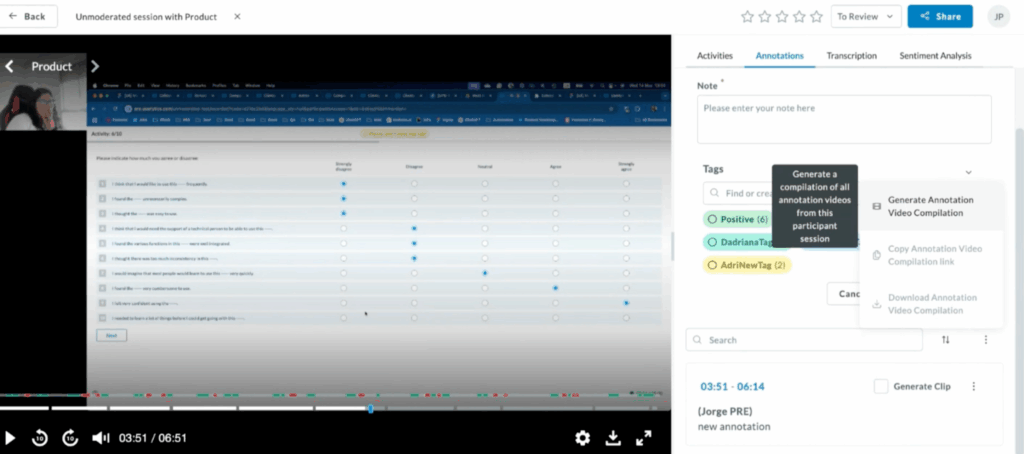Screen dimensions: 1024x454
Task: Play the session video
Action: [11, 437]
